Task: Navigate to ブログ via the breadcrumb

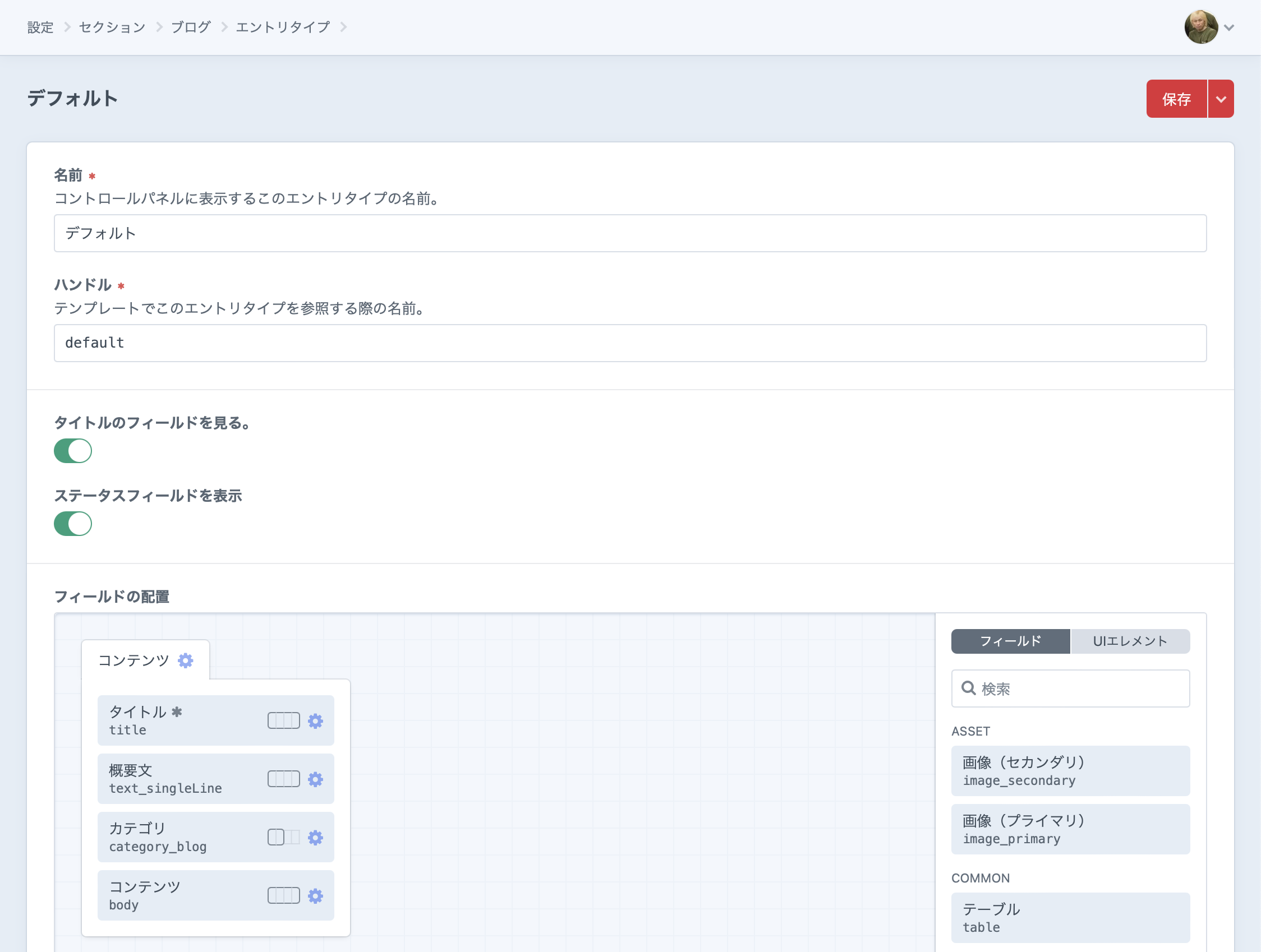Action: pyautogui.click(x=190, y=26)
